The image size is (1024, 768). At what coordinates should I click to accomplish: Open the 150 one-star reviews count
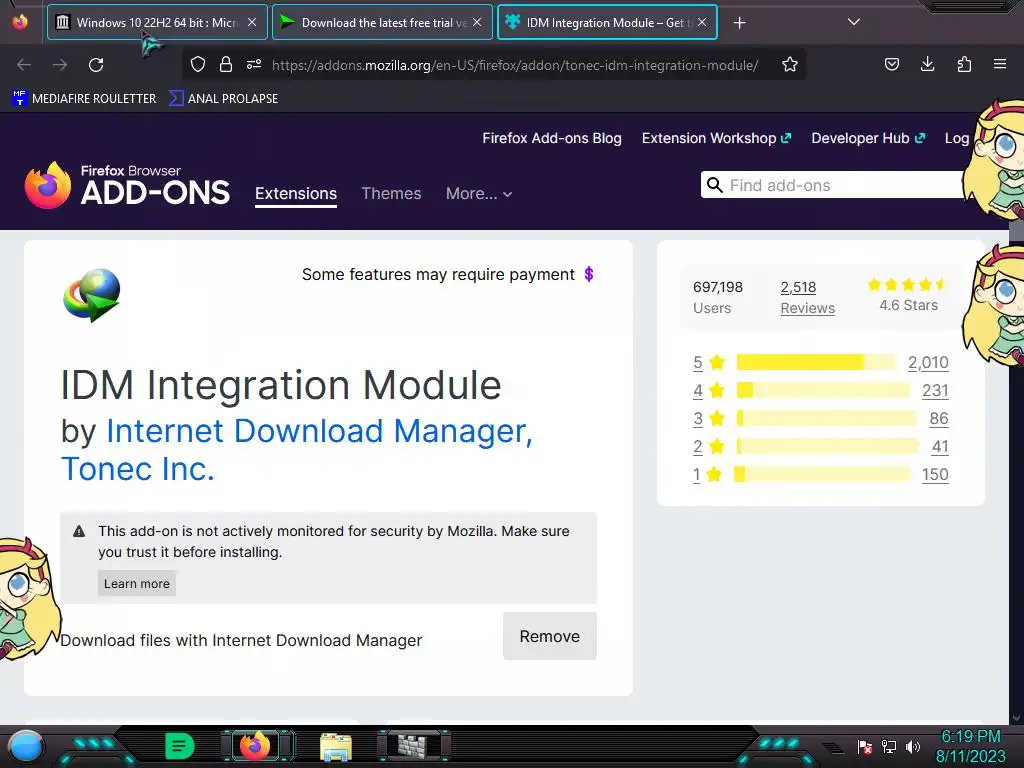[x=935, y=475]
